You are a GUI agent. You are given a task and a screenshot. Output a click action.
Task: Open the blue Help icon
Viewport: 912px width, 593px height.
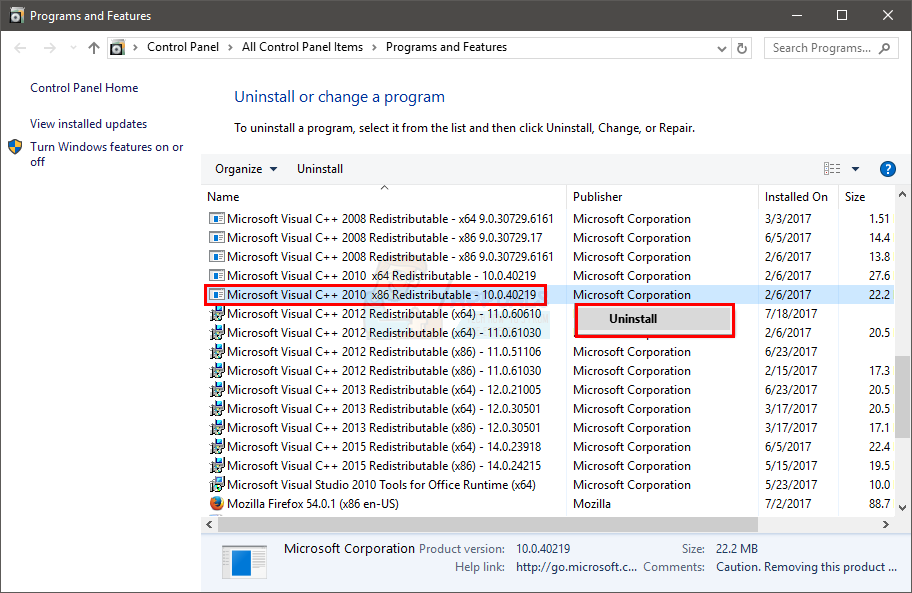tap(888, 169)
